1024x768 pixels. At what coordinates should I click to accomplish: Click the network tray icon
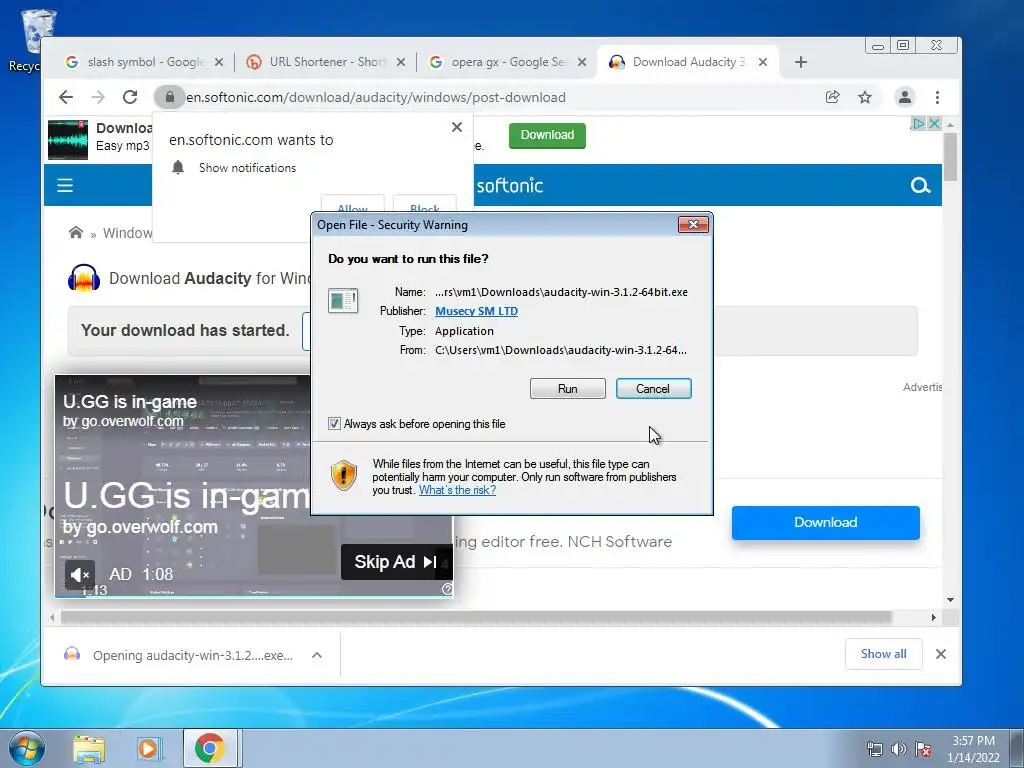click(874, 749)
